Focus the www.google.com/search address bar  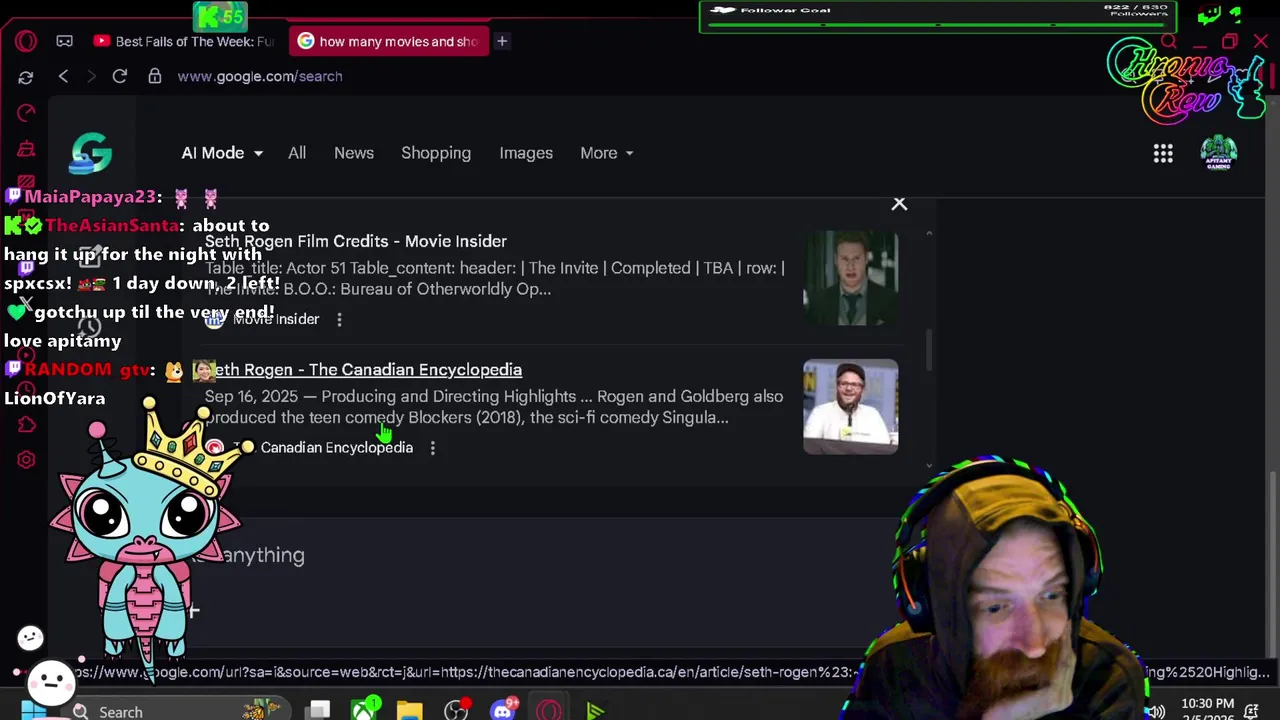[260, 76]
